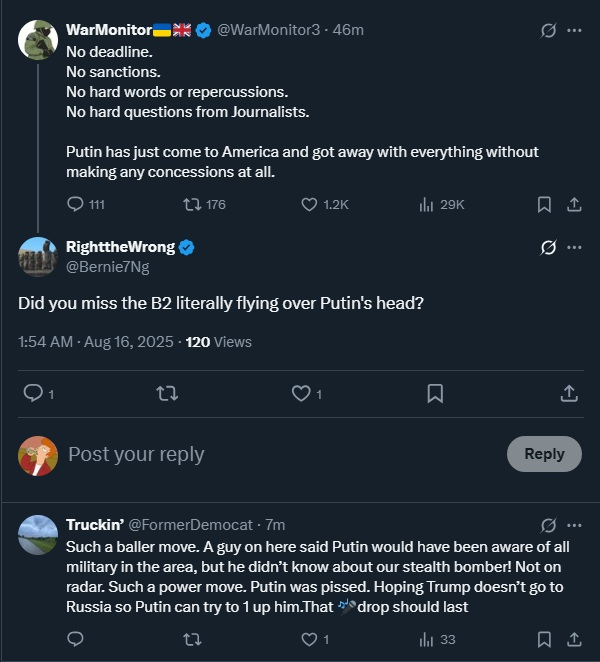
Task: Bookmark RighttheWrong's main post
Action: 435,394
